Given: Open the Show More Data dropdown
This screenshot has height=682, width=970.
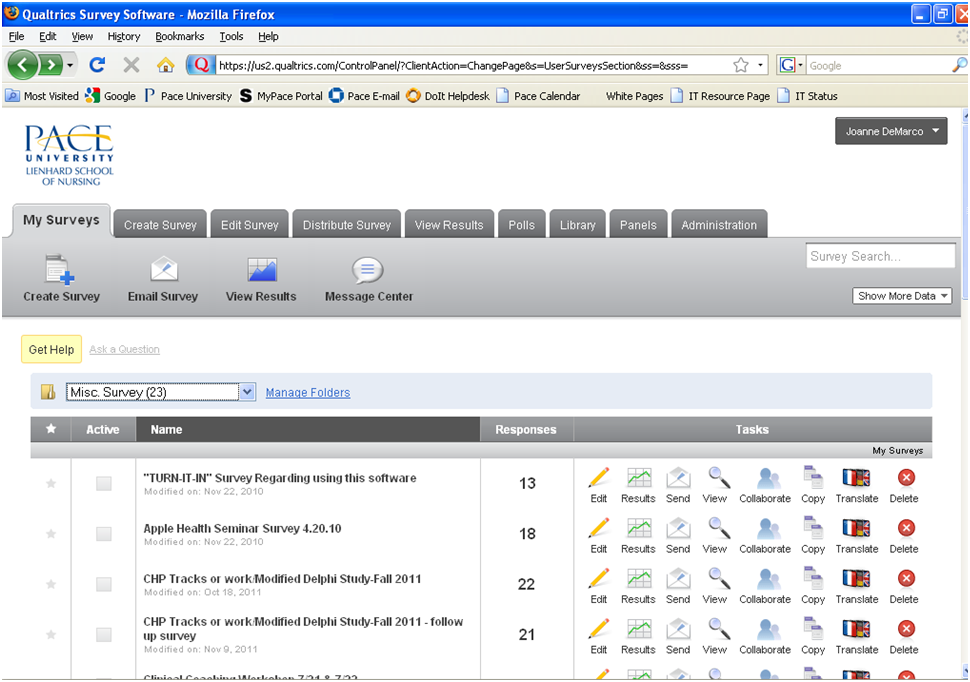Looking at the screenshot, I should pyautogui.click(x=903, y=296).
